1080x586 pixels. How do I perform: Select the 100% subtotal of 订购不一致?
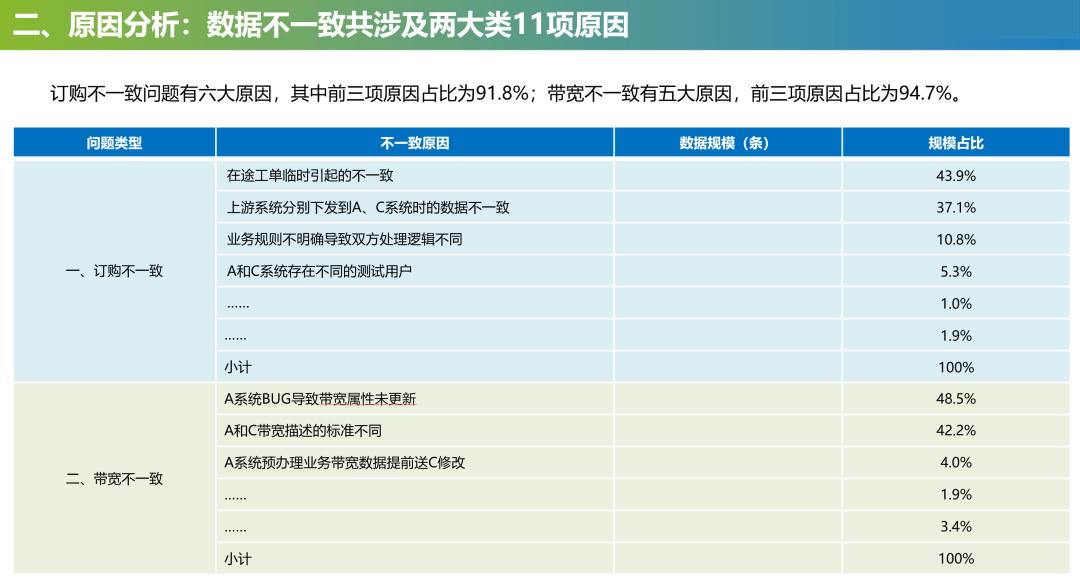(955, 367)
